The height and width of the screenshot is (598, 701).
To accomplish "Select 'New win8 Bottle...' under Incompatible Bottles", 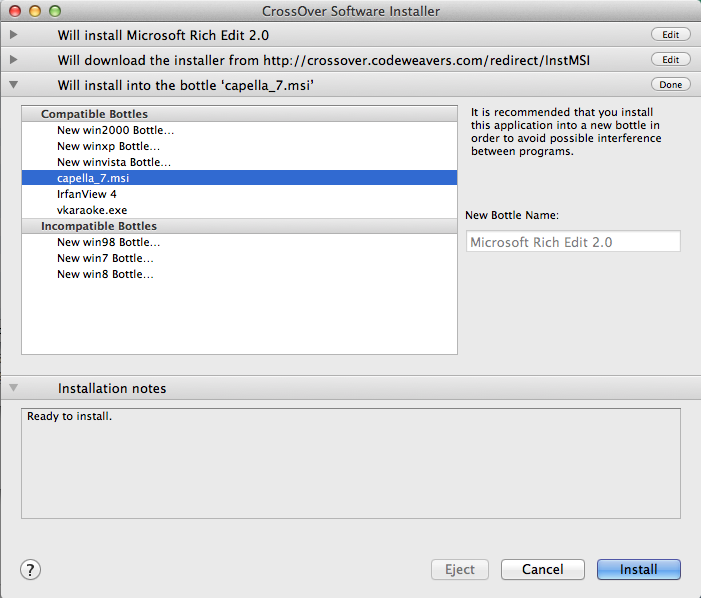I will coord(239,274).
